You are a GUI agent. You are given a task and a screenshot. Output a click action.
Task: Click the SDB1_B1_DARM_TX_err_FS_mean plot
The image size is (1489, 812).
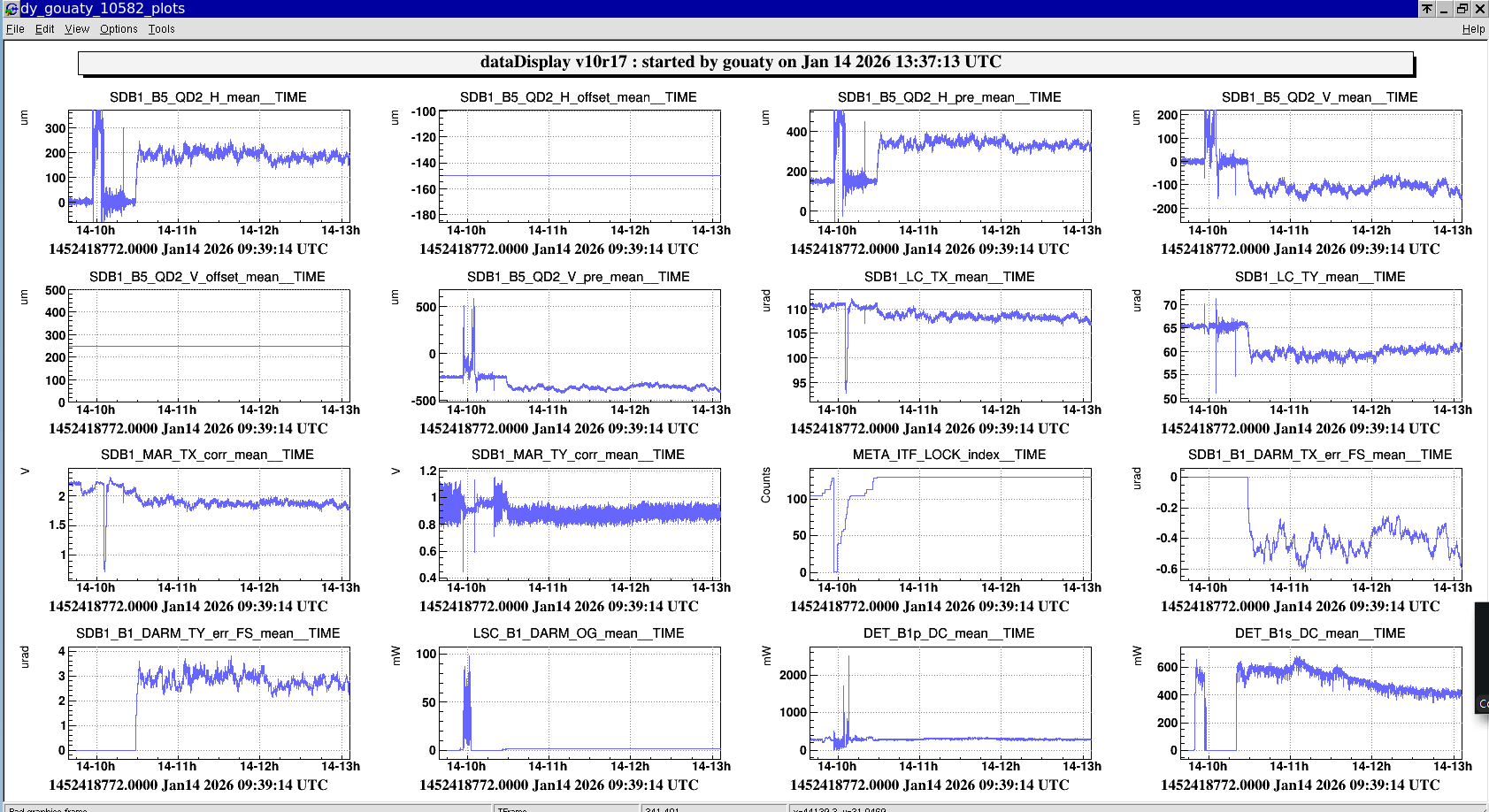(1320, 524)
